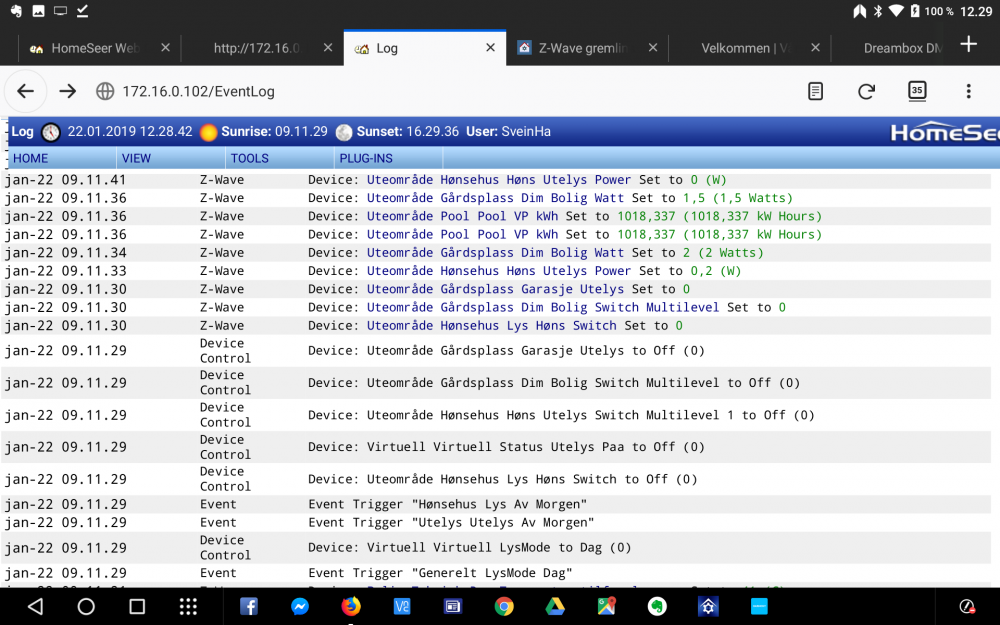The height and width of the screenshot is (625, 1000).
Task: Click the site info globe in the address bar
Action: click(105, 90)
